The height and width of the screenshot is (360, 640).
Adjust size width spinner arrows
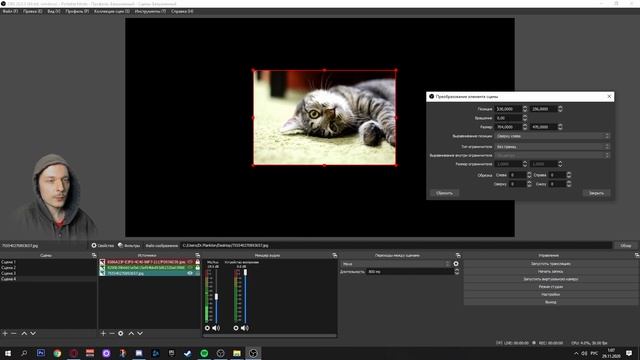point(525,127)
